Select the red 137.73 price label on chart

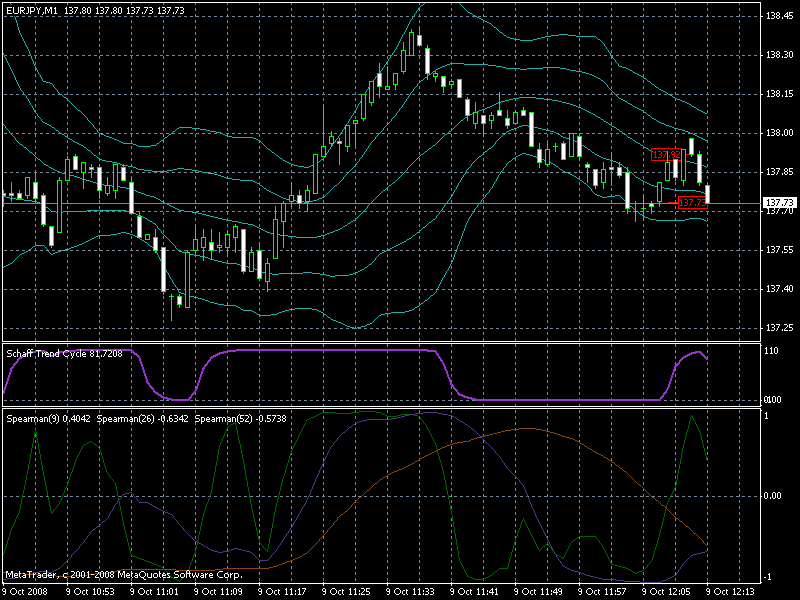(x=692, y=203)
